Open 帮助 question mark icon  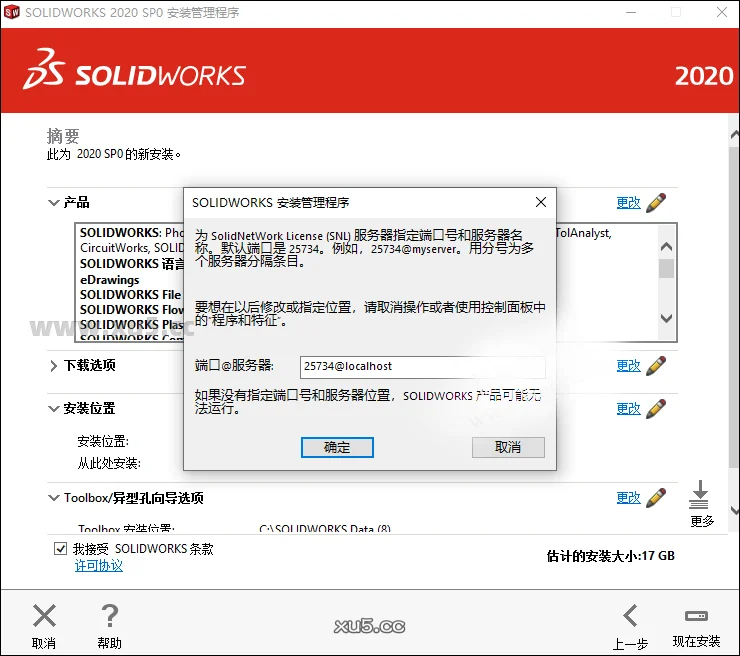coord(110,616)
